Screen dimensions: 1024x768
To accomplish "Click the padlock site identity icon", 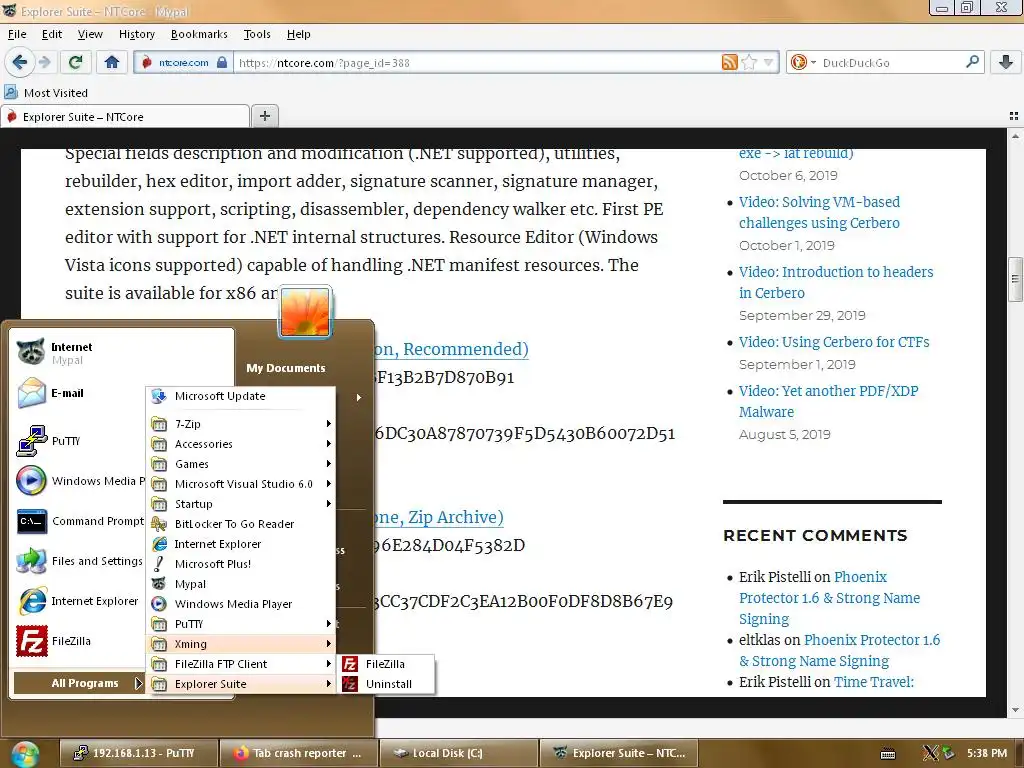I will pyautogui.click(x=222, y=63).
